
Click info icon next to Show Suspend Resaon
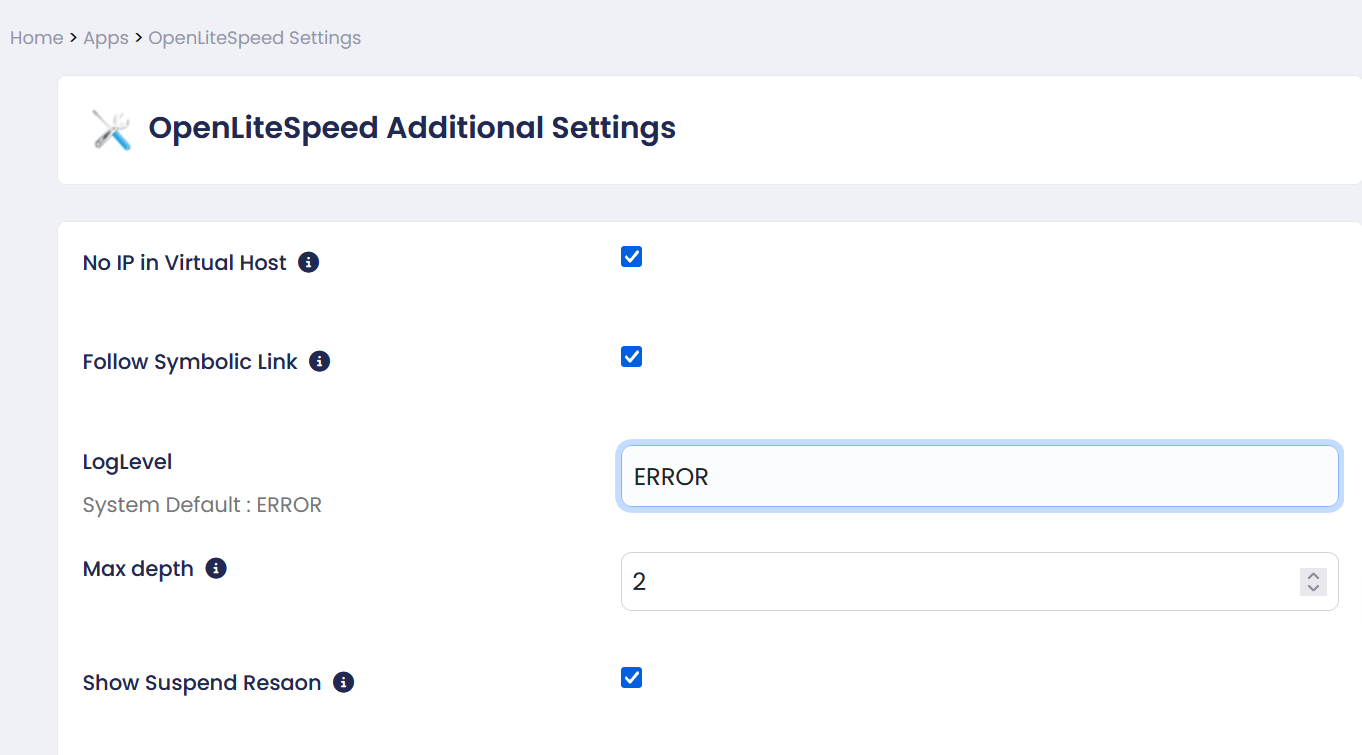pyautogui.click(x=343, y=683)
